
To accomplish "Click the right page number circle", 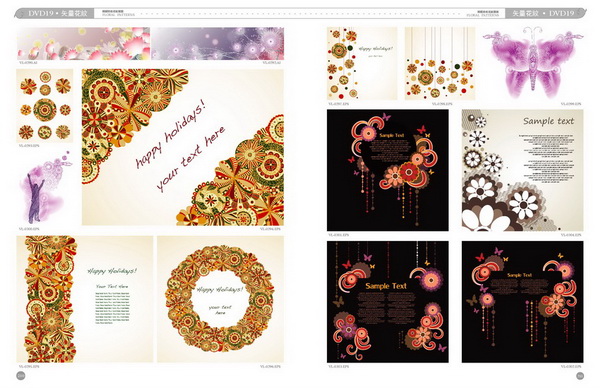I will [580, 376].
